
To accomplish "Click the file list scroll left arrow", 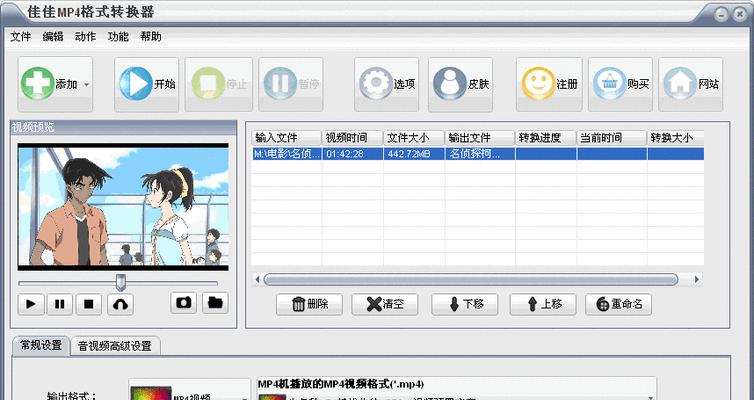I will coord(257,279).
